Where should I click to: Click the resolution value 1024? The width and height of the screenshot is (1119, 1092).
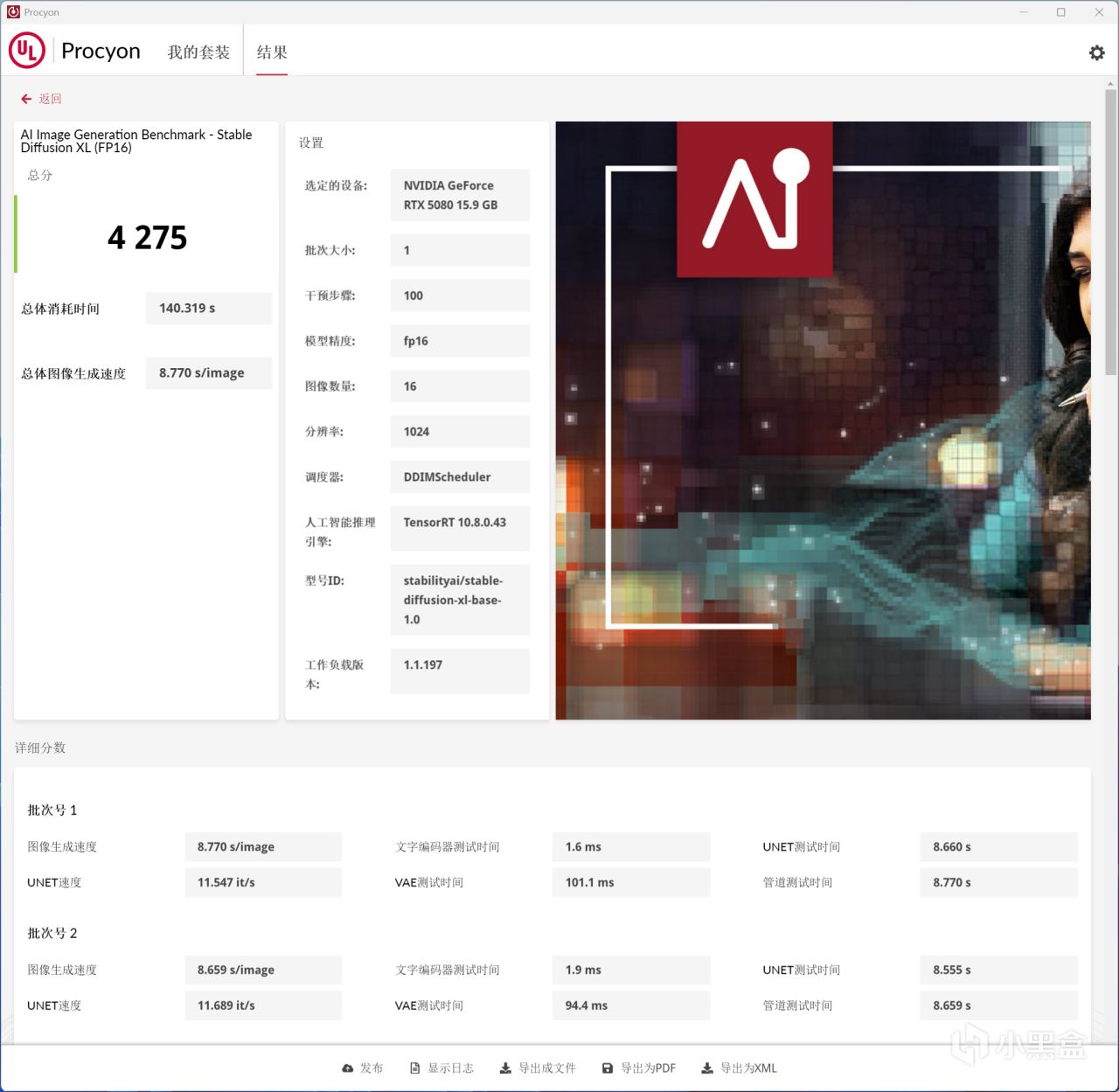(460, 432)
